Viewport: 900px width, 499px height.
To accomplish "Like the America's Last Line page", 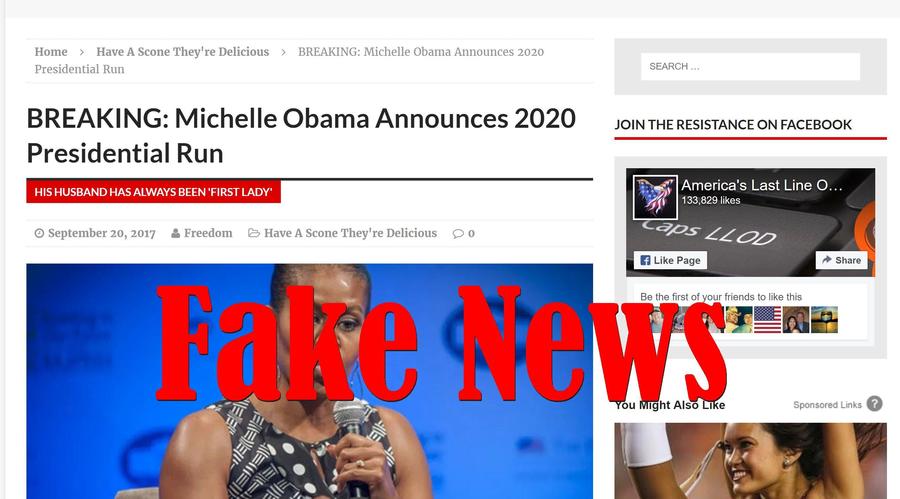I will [x=670, y=260].
